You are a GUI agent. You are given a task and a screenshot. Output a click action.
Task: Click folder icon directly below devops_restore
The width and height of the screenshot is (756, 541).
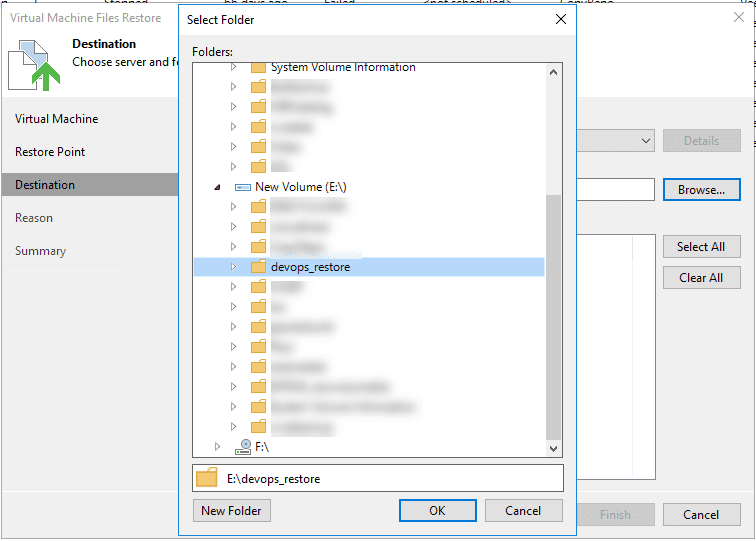[x=258, y=286]
